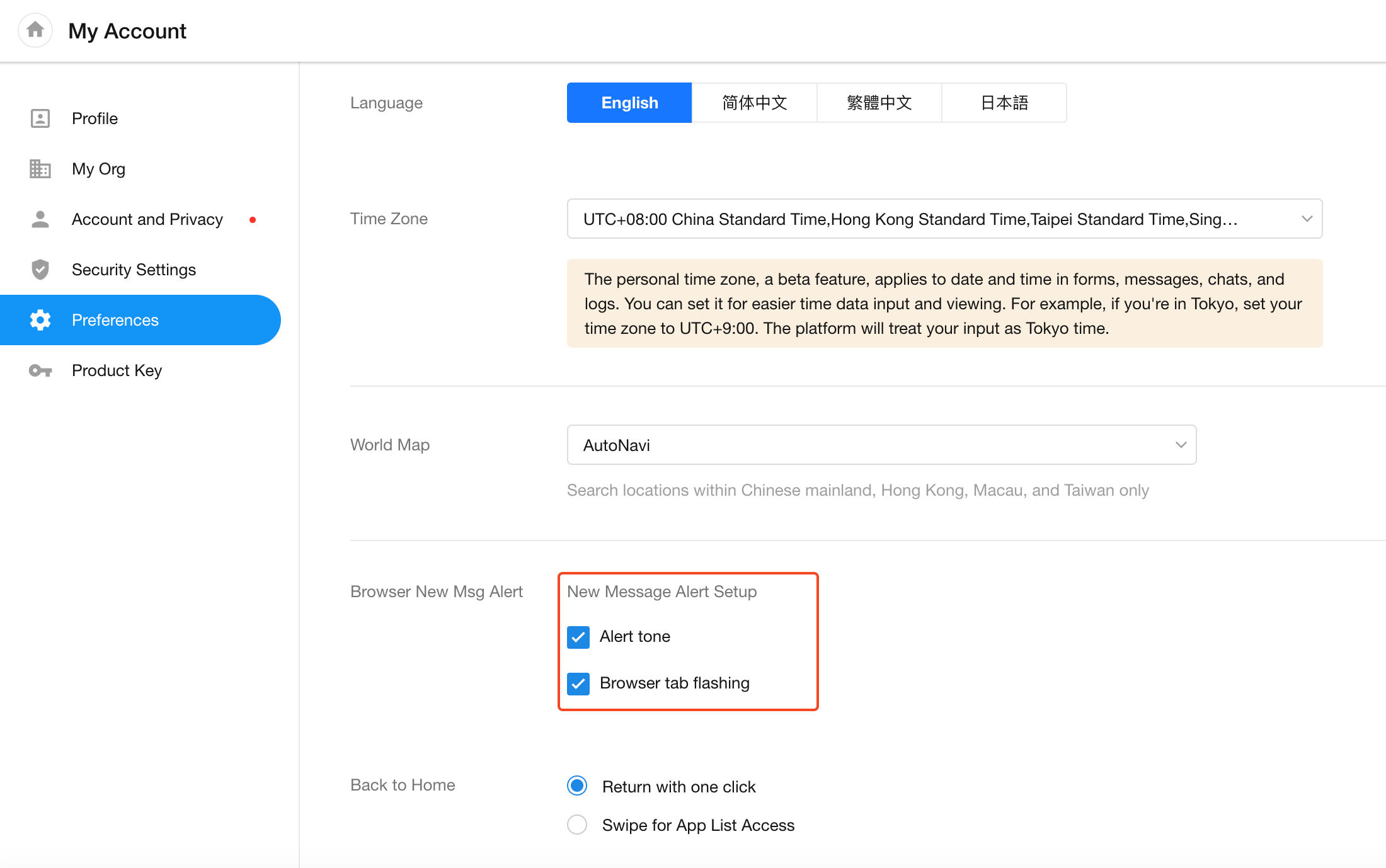Disable Browser tab flashing checkbox

coord(578,683)
